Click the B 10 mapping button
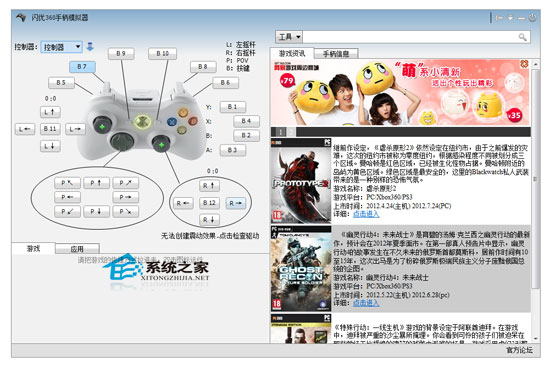Image resolution: width=550 pixels, height=367 pixels. (162, 53)
